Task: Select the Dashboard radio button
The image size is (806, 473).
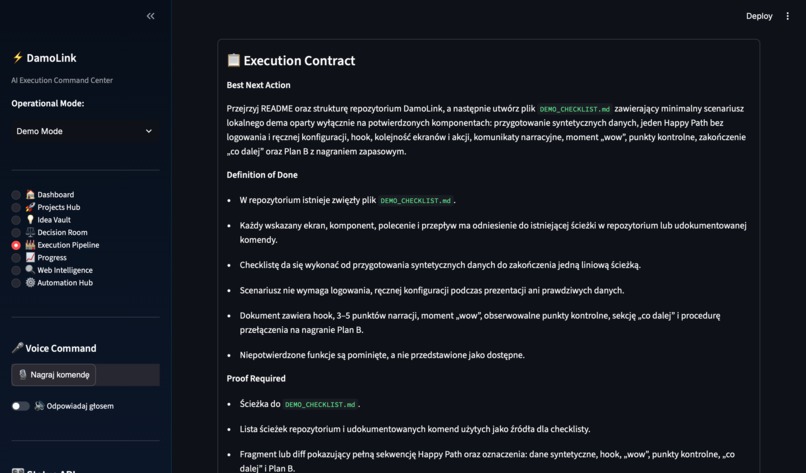Action: [16, 195]
